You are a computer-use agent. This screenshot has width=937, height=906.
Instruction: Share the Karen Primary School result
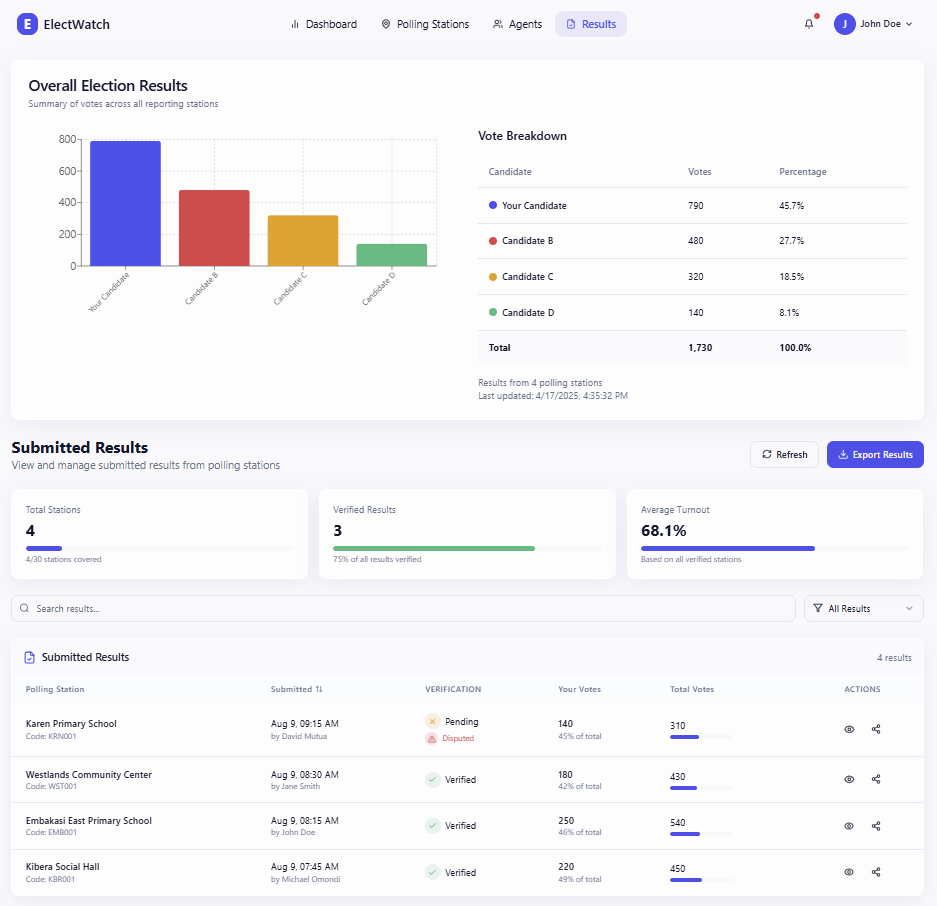click(876, 729)
